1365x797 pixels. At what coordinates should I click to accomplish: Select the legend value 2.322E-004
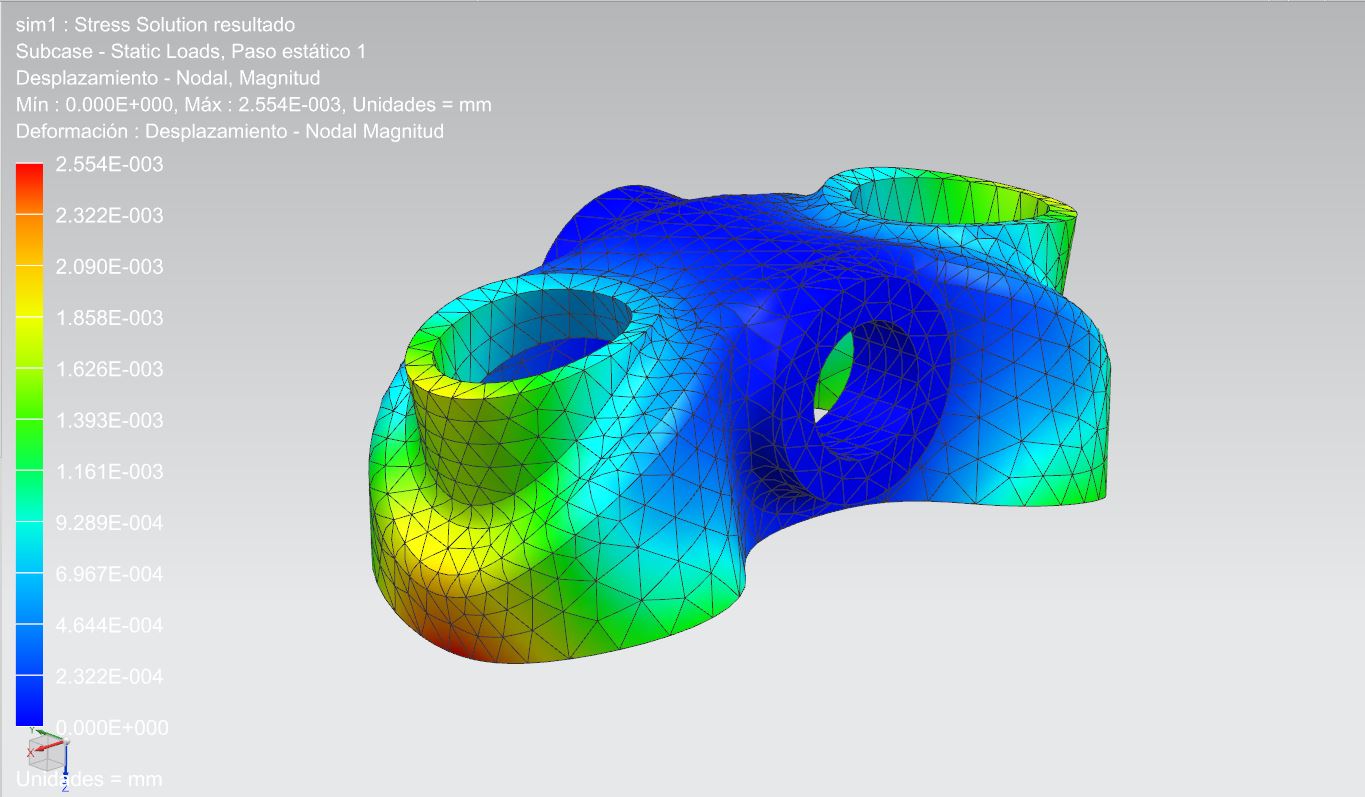(x=109, y=676)
